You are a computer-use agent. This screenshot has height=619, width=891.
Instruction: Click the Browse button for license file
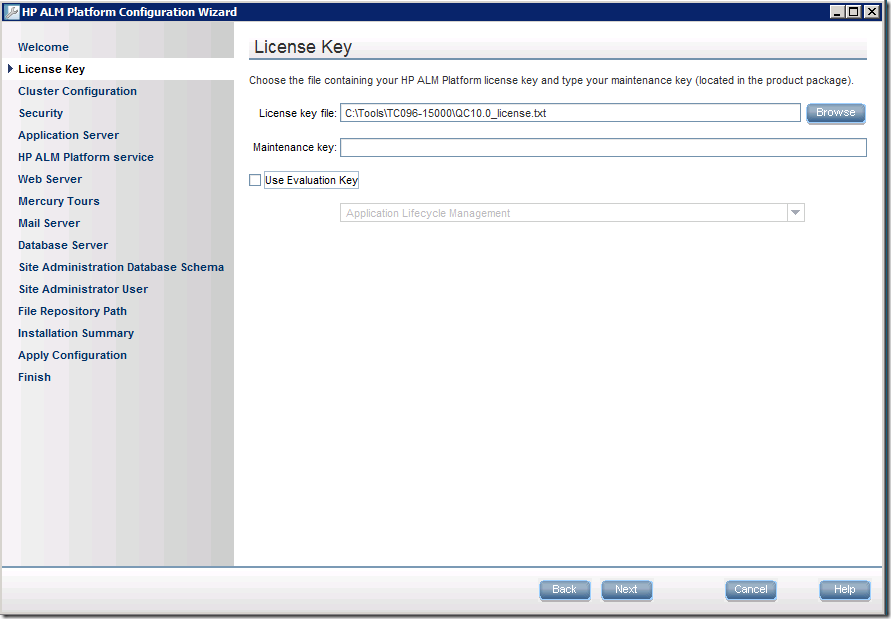[x=835, y=113]
